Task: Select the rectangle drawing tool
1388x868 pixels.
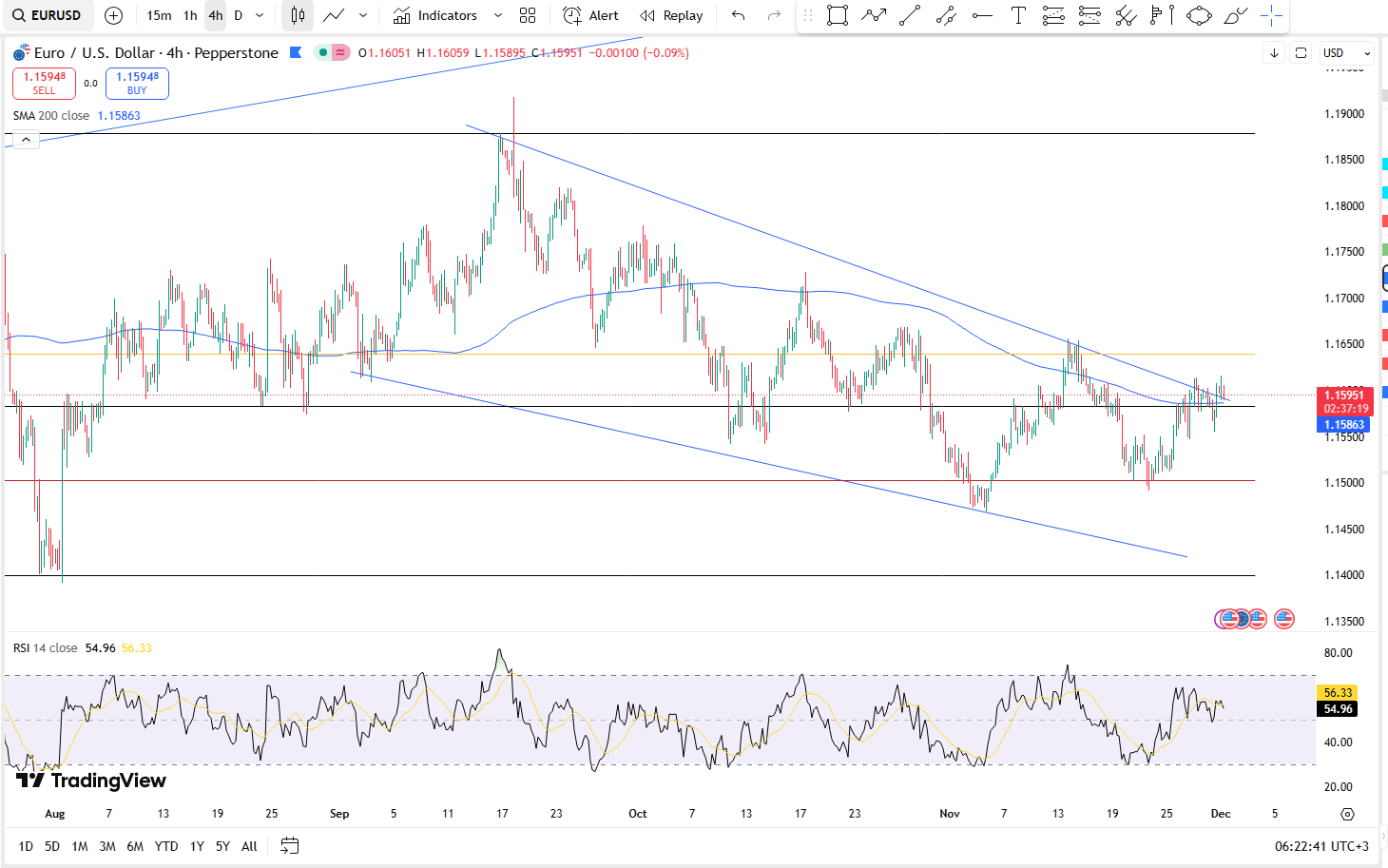Action: [837, 15]
